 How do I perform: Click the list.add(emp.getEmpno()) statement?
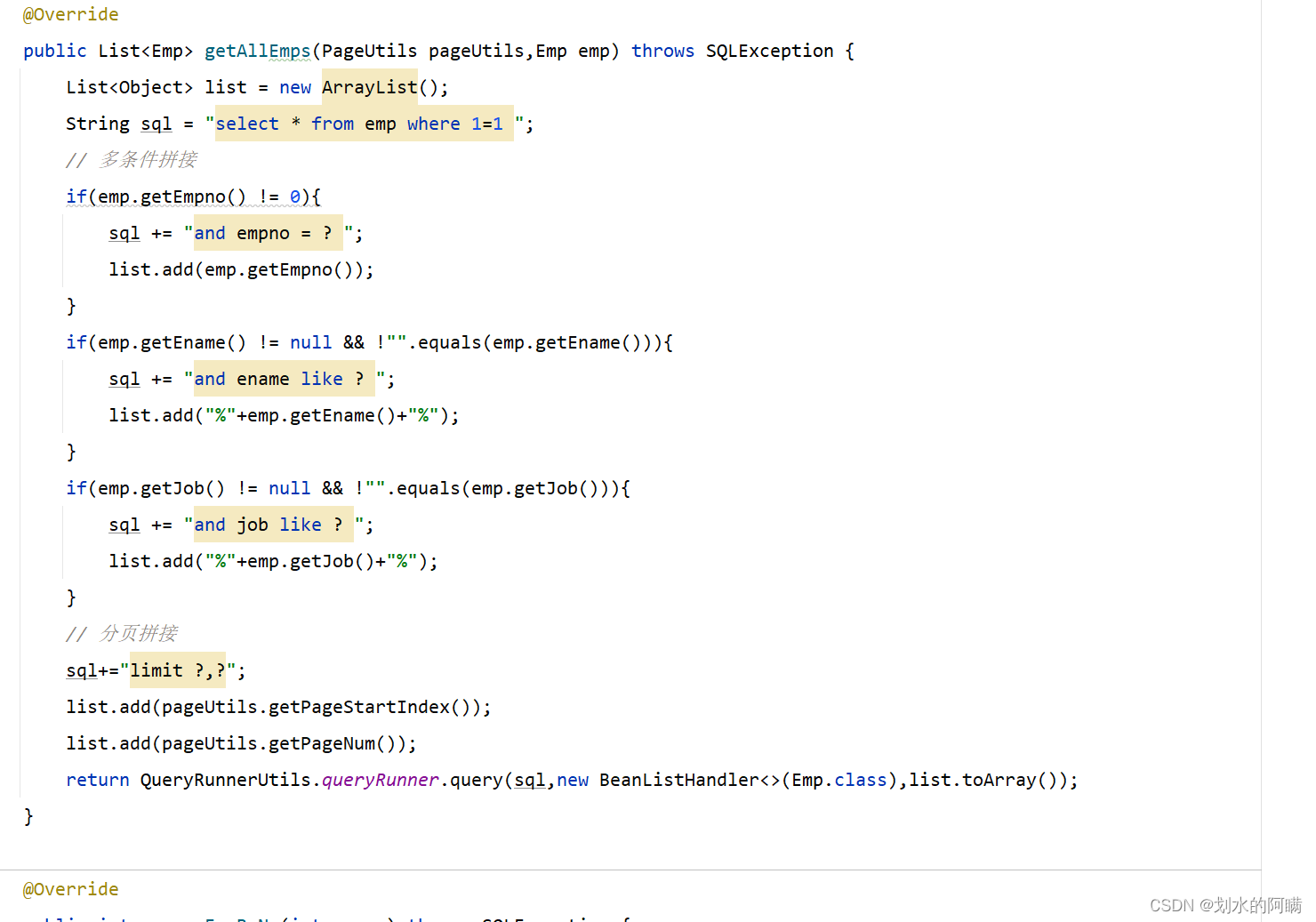[x=241, y=269]
